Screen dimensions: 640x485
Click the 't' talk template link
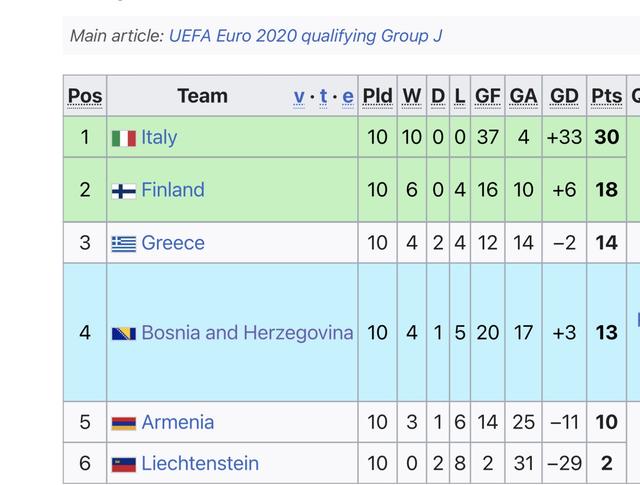(323, 96)
